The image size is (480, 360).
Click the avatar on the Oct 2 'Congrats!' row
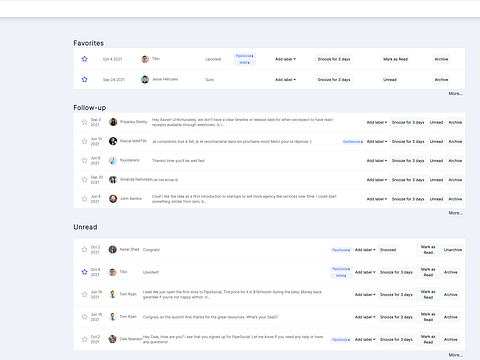(x=113, y=249)
